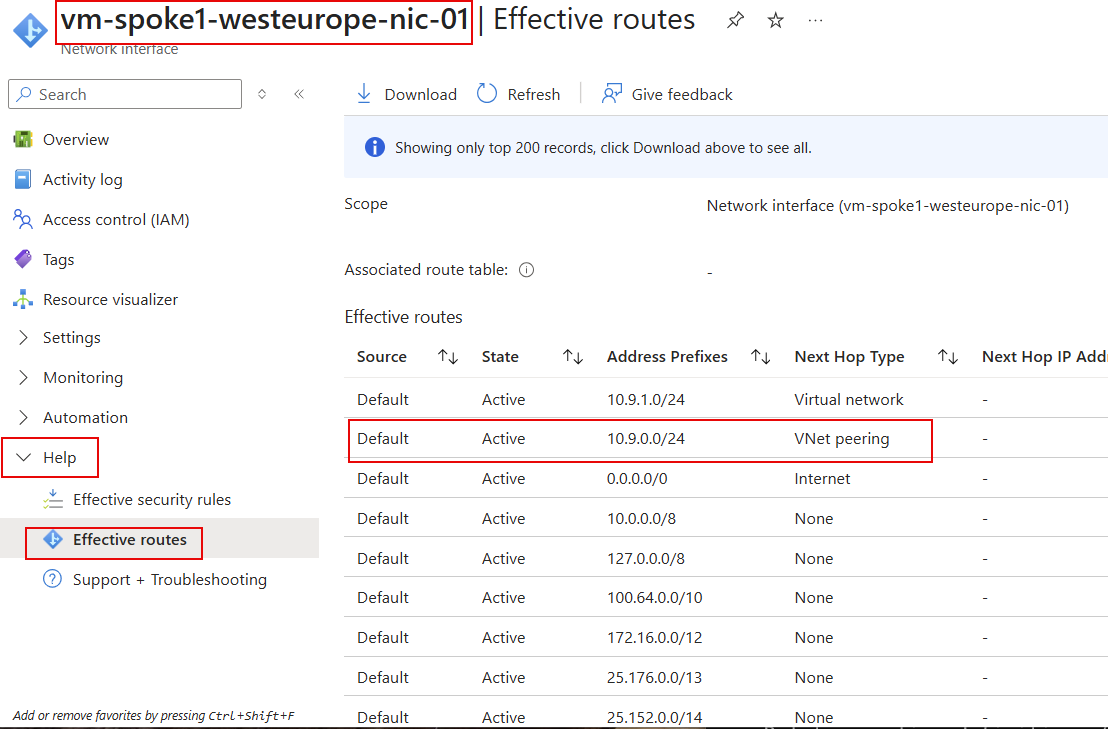
Task: Open the network interface Overview icon
Action: click(x=26, y=139)
